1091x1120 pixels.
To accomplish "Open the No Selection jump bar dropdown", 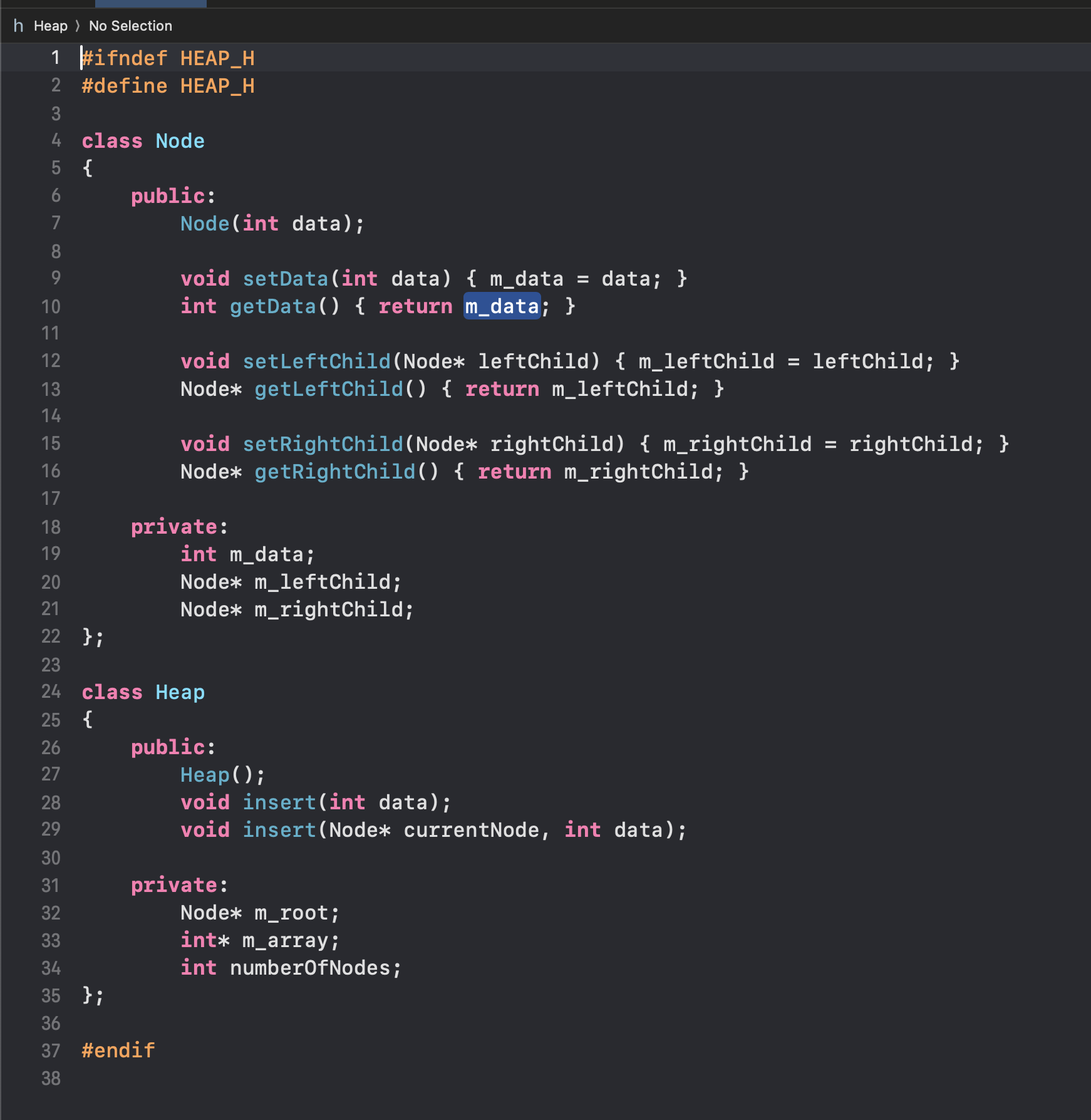I will tap(130, 26).
